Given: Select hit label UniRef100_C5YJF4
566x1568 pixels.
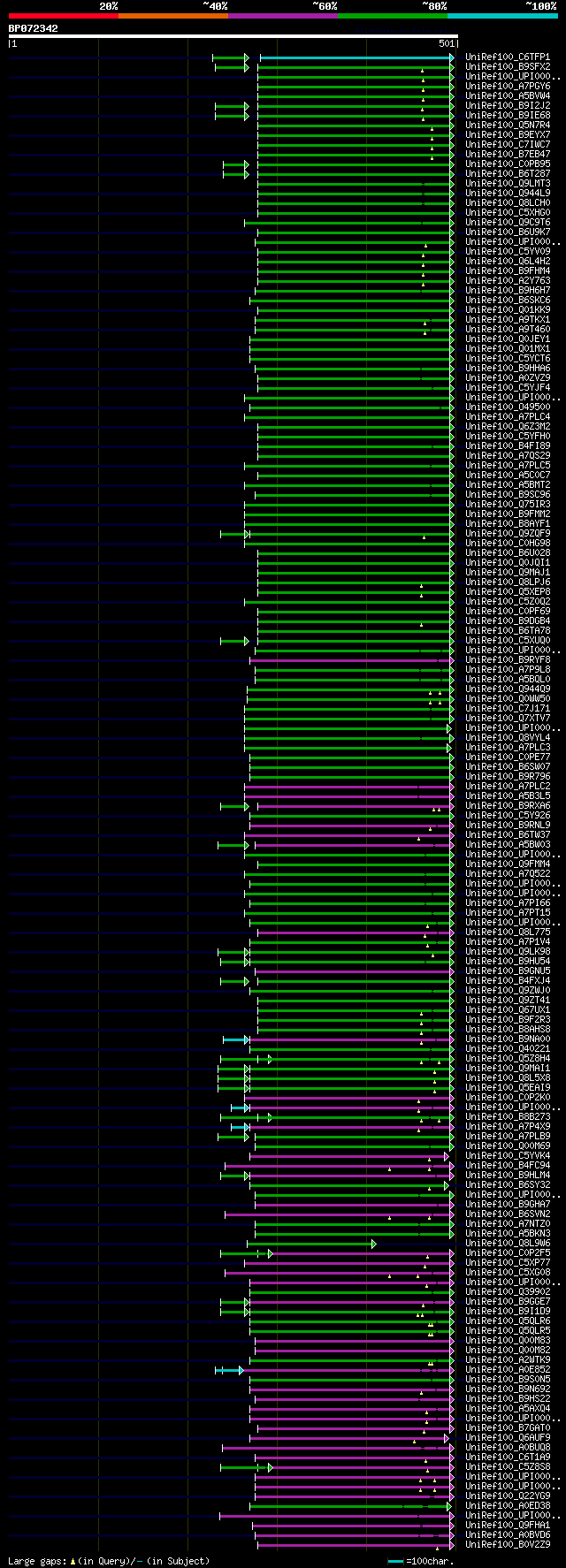Looking at the screenshot, I should click(508, 387).
